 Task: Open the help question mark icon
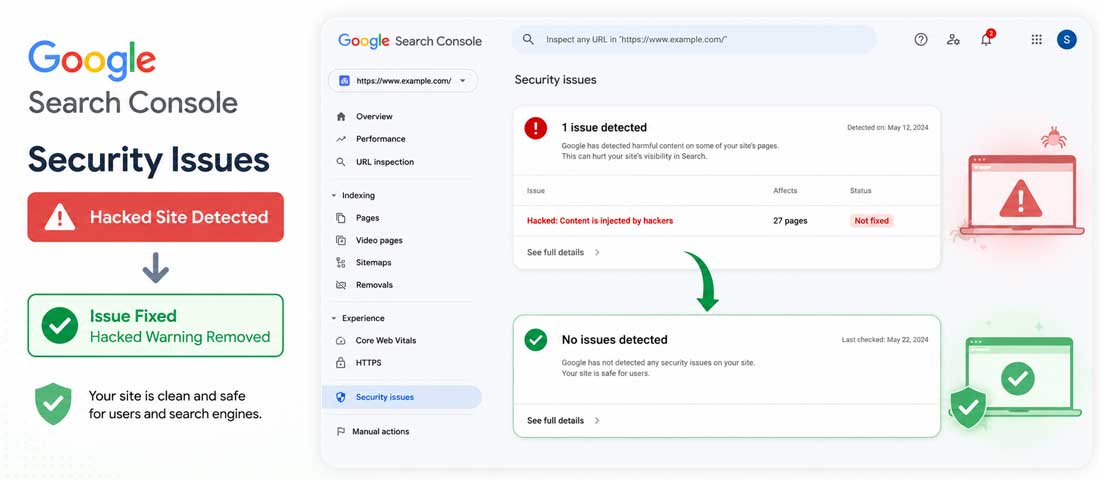click(920, 40)
